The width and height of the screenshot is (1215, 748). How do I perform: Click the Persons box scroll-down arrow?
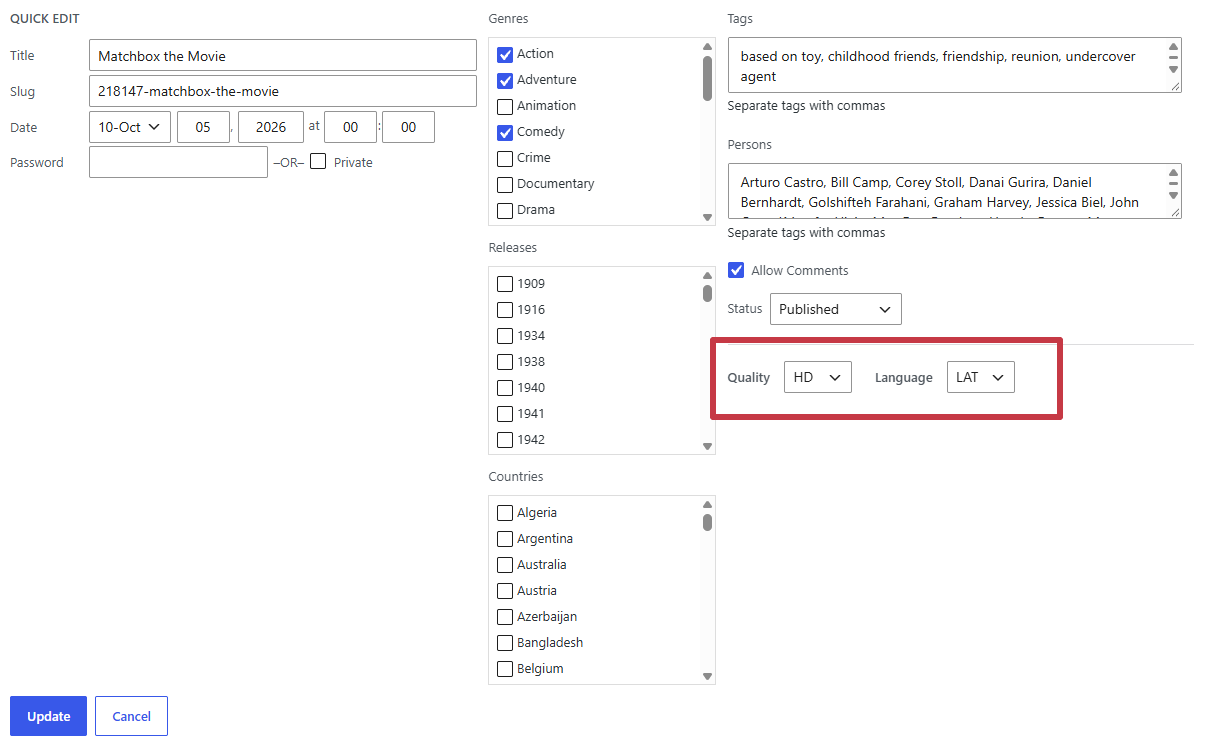1173,198
